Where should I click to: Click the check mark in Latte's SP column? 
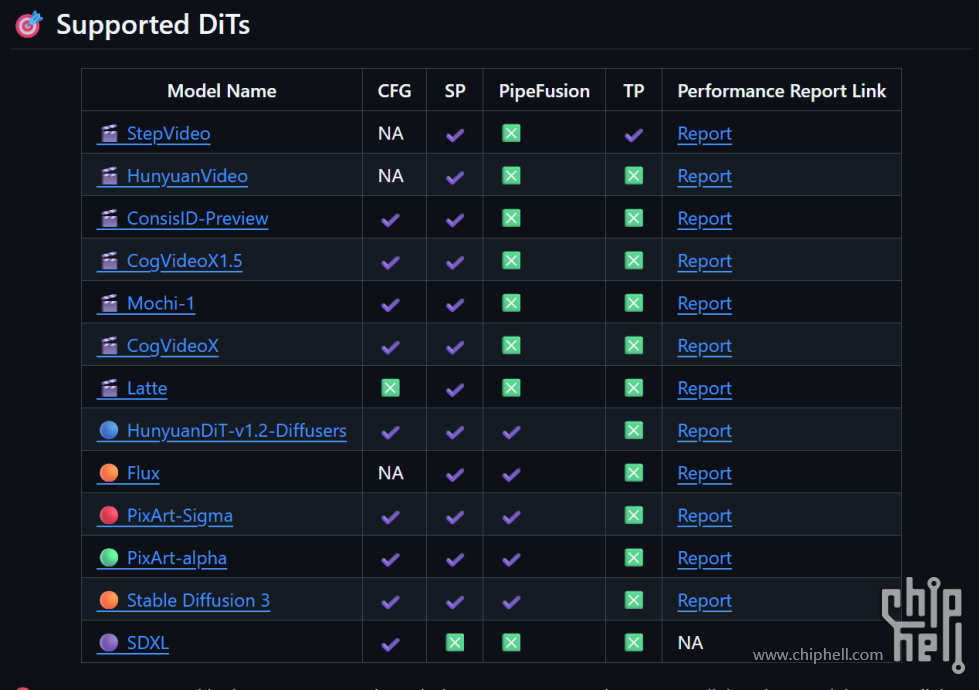(455, 390)
